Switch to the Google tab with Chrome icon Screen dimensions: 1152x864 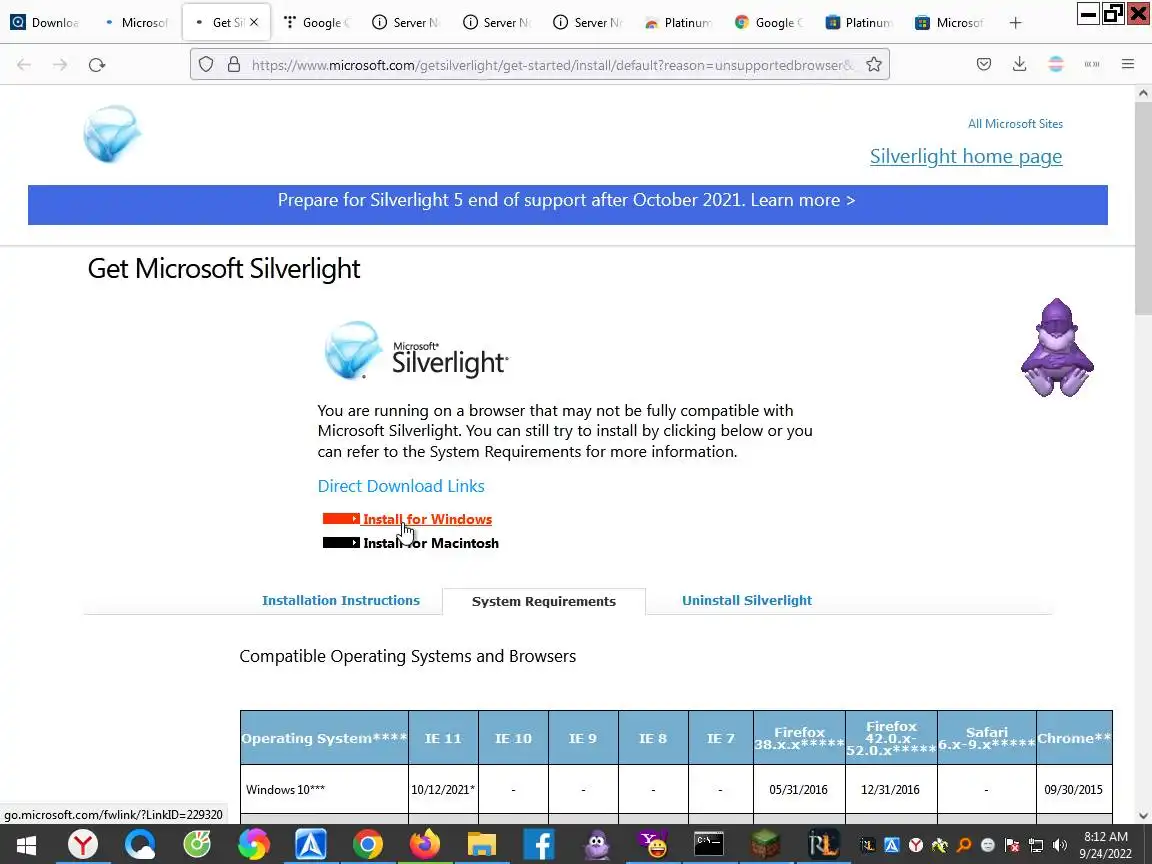769,23
